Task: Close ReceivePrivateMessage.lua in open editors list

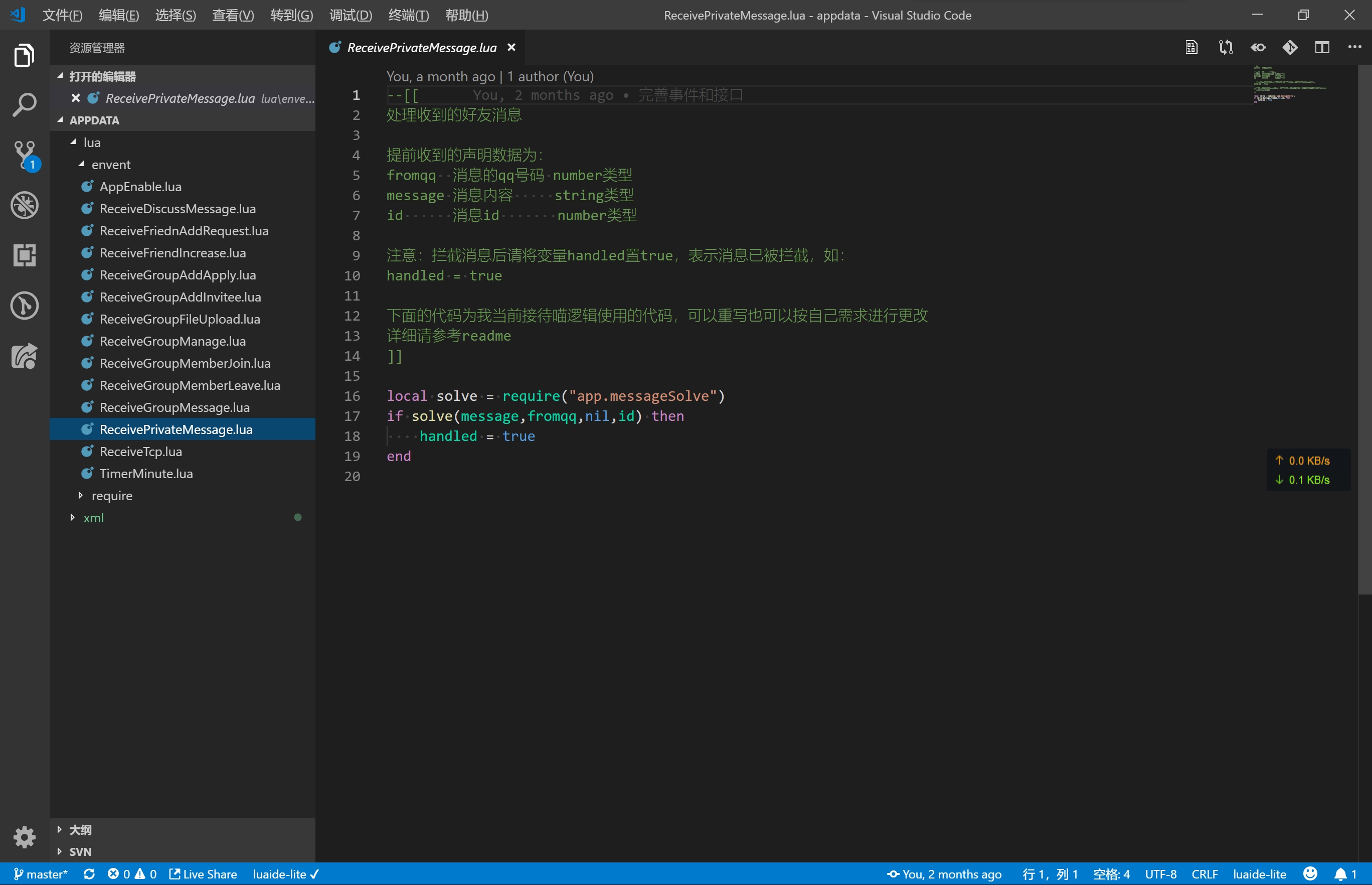Action: [x=75, y=98]
